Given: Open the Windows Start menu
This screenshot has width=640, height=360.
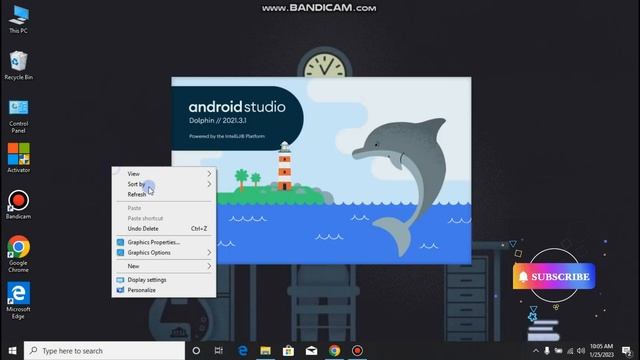Looking at the screenshot, I should (x=12, y=351).
